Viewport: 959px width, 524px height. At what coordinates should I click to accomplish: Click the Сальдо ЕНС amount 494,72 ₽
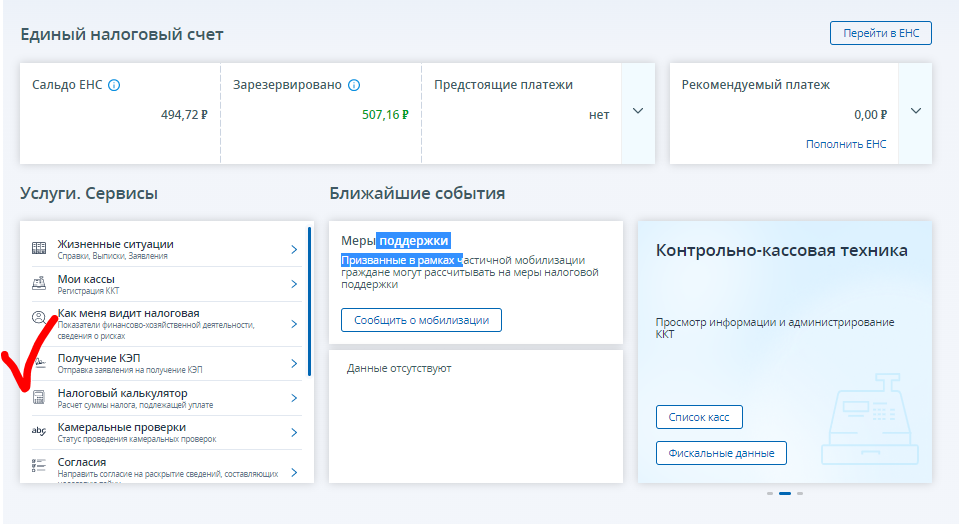point(184,115)
